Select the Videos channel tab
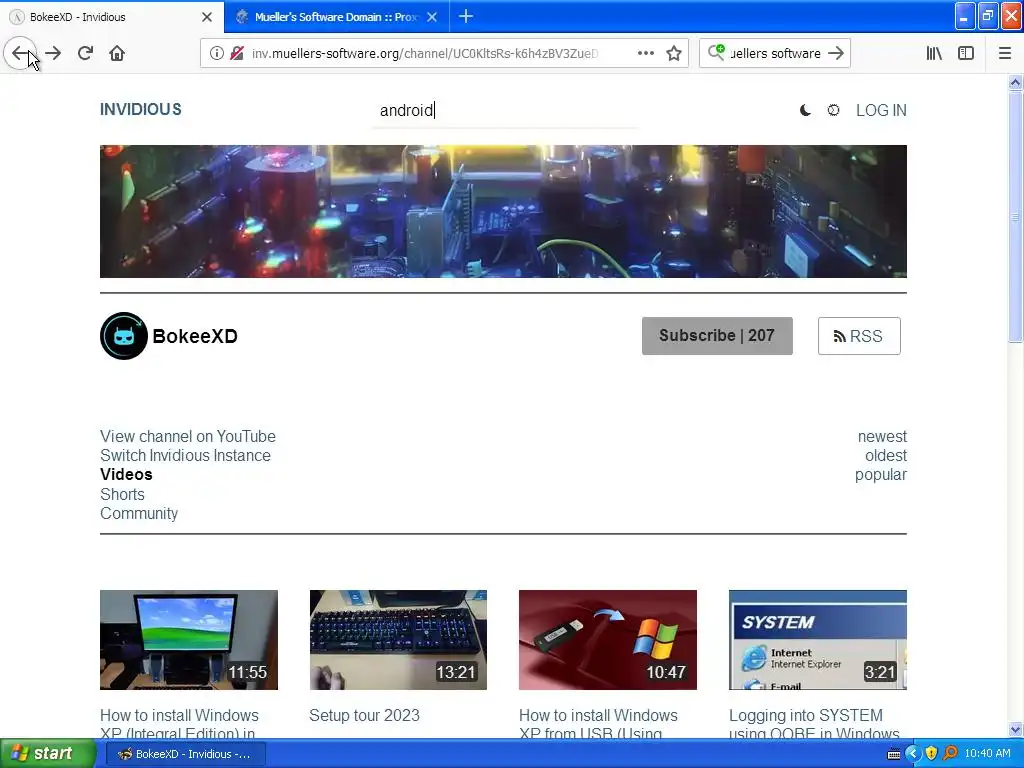 [126, 474]
